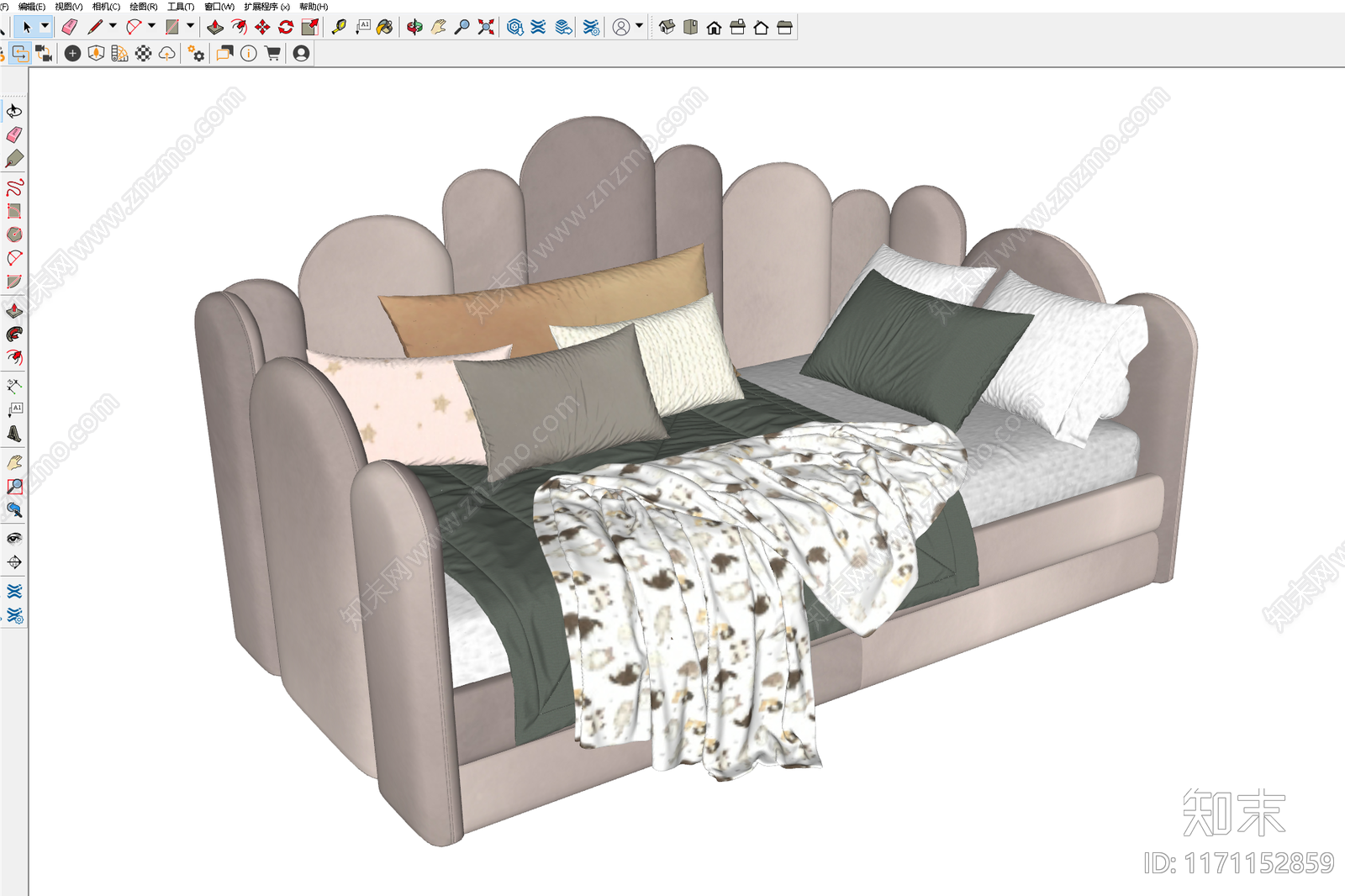Open the 窗口(W) menu
Viewport: 1345px width, 896px height.
[219, 7]
